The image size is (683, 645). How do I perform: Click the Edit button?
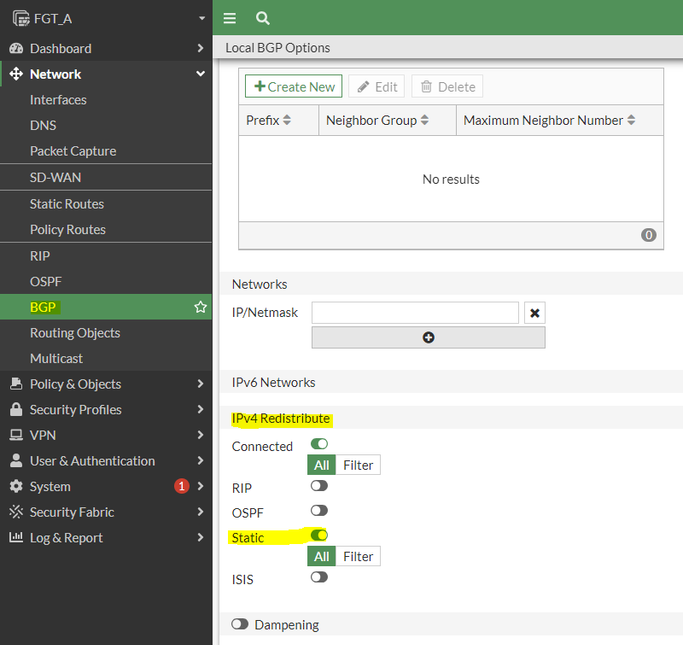[x=377, y=87]
